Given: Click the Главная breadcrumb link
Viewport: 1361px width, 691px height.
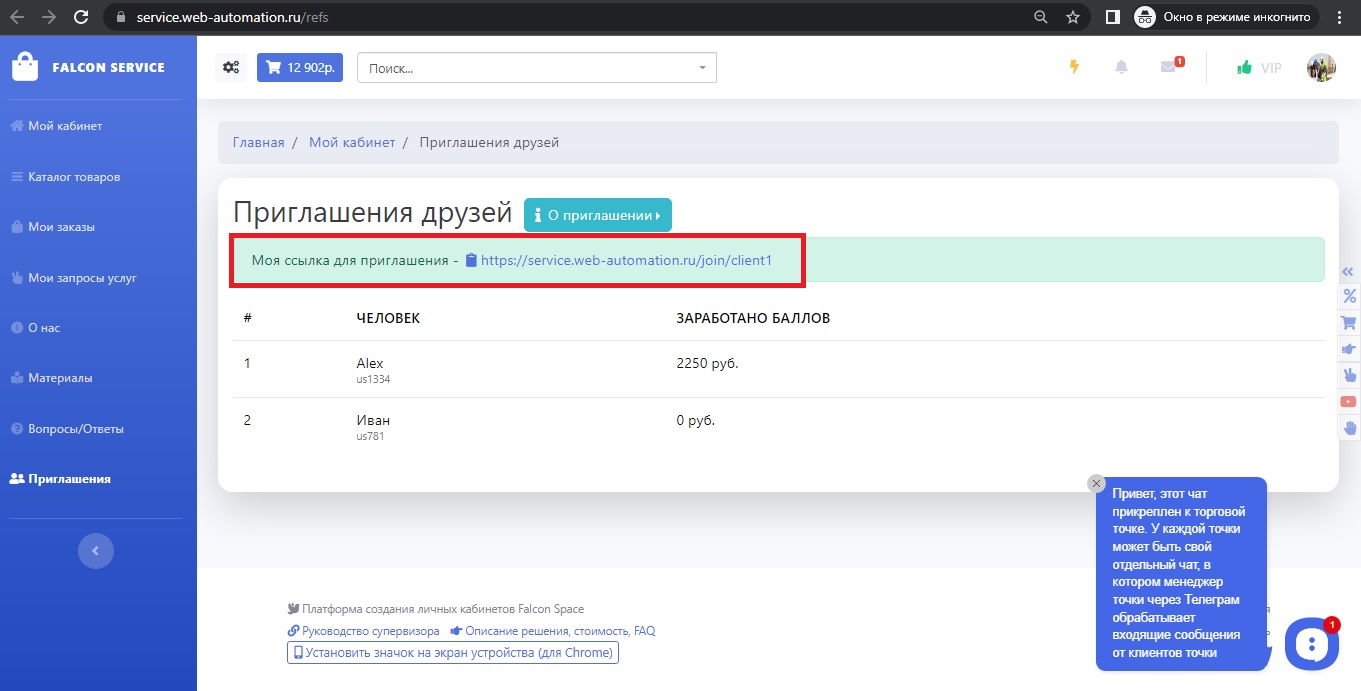Looking at the screenshot, I should pyautogui.click(x=258, y=142).
